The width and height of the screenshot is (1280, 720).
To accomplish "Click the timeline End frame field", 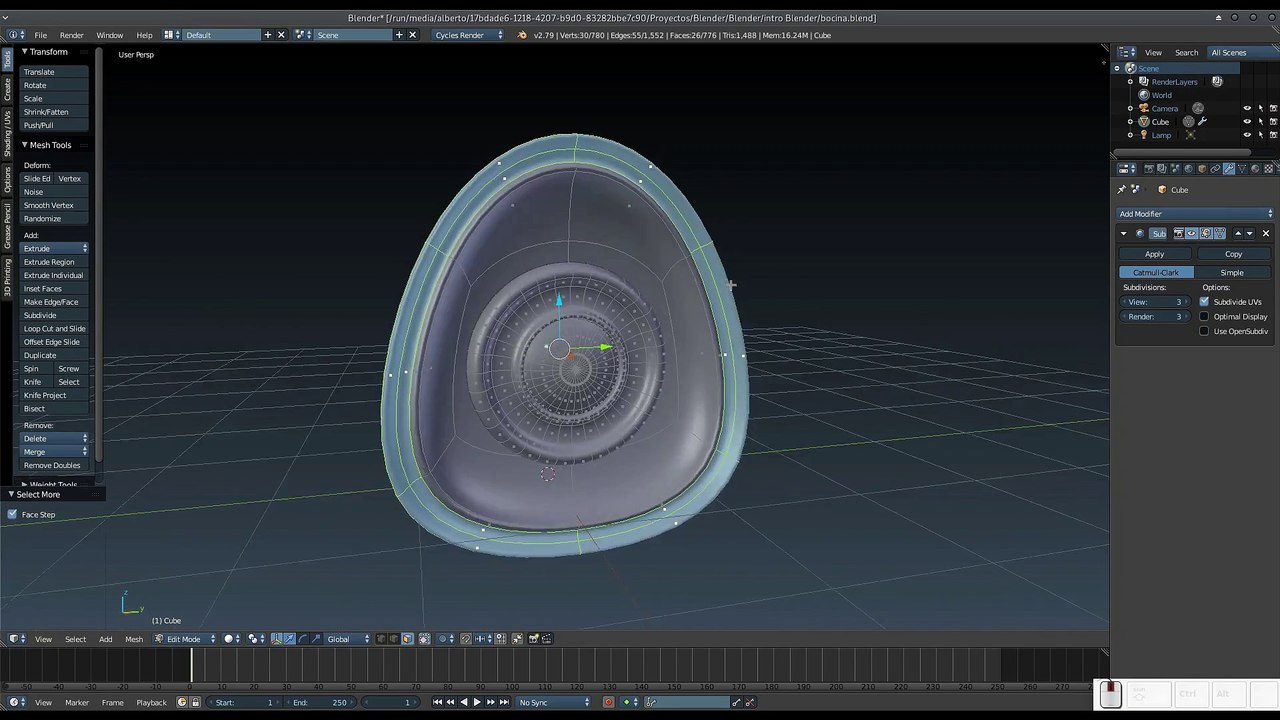I will pos(321,702).
